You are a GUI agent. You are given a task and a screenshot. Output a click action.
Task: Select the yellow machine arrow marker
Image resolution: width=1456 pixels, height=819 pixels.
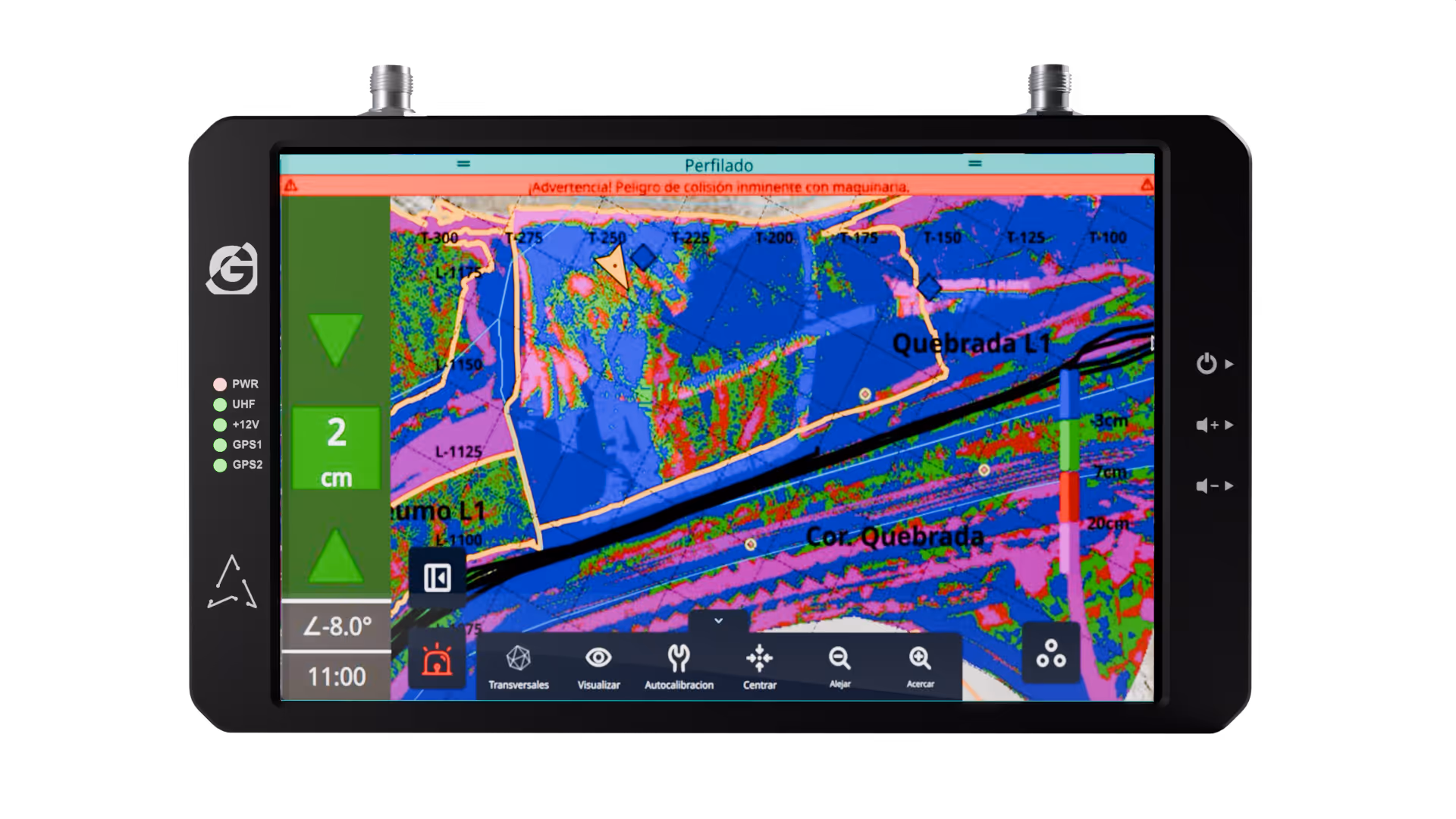614,268
